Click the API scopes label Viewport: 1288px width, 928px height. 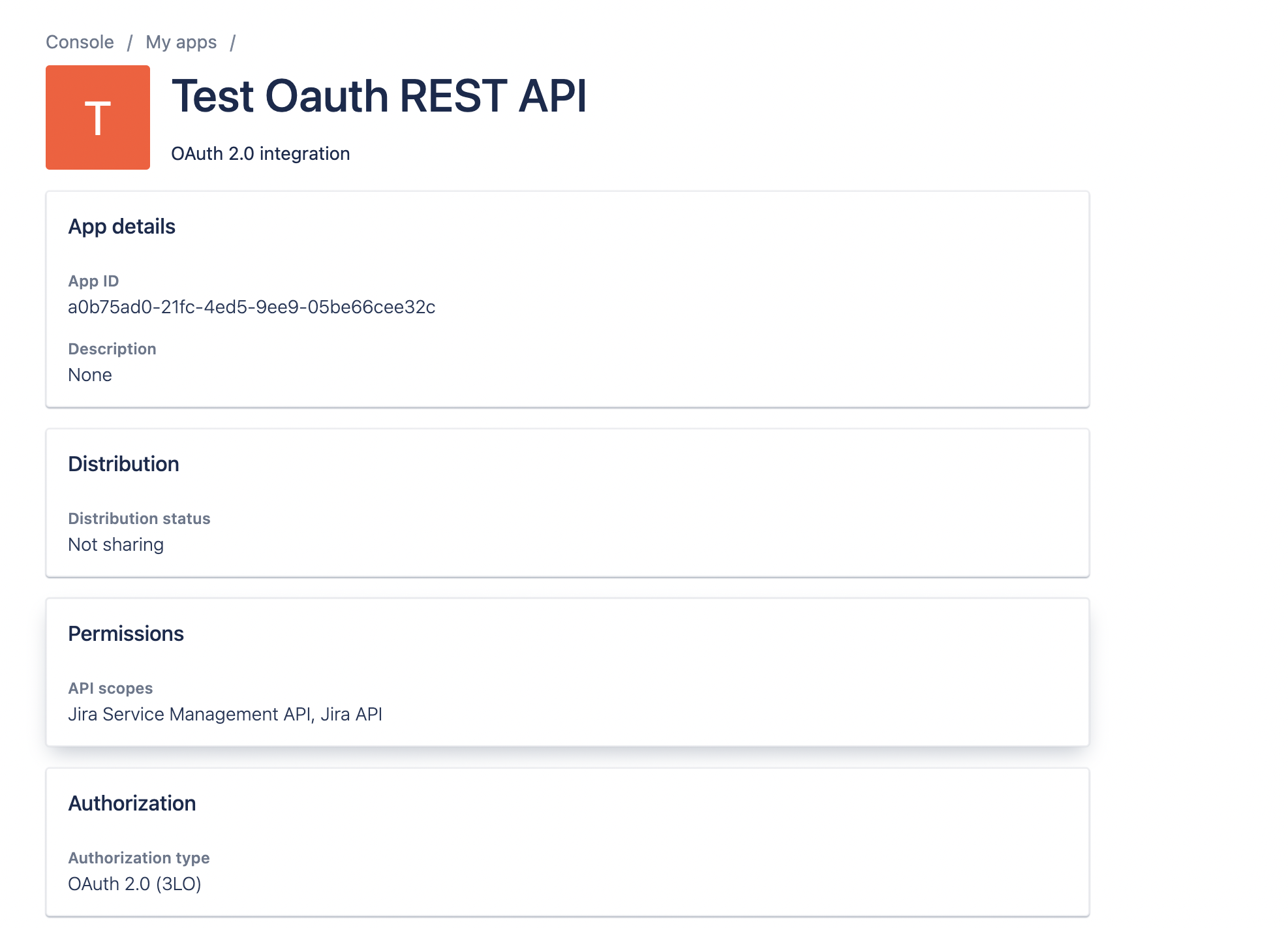(x=110, y=688)
